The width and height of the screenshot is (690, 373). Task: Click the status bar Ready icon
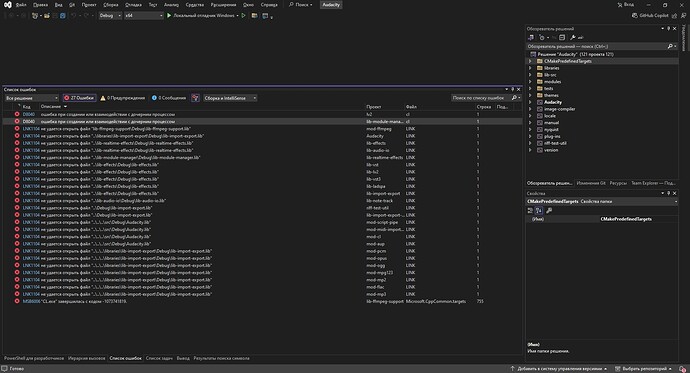tap(4, 369)
